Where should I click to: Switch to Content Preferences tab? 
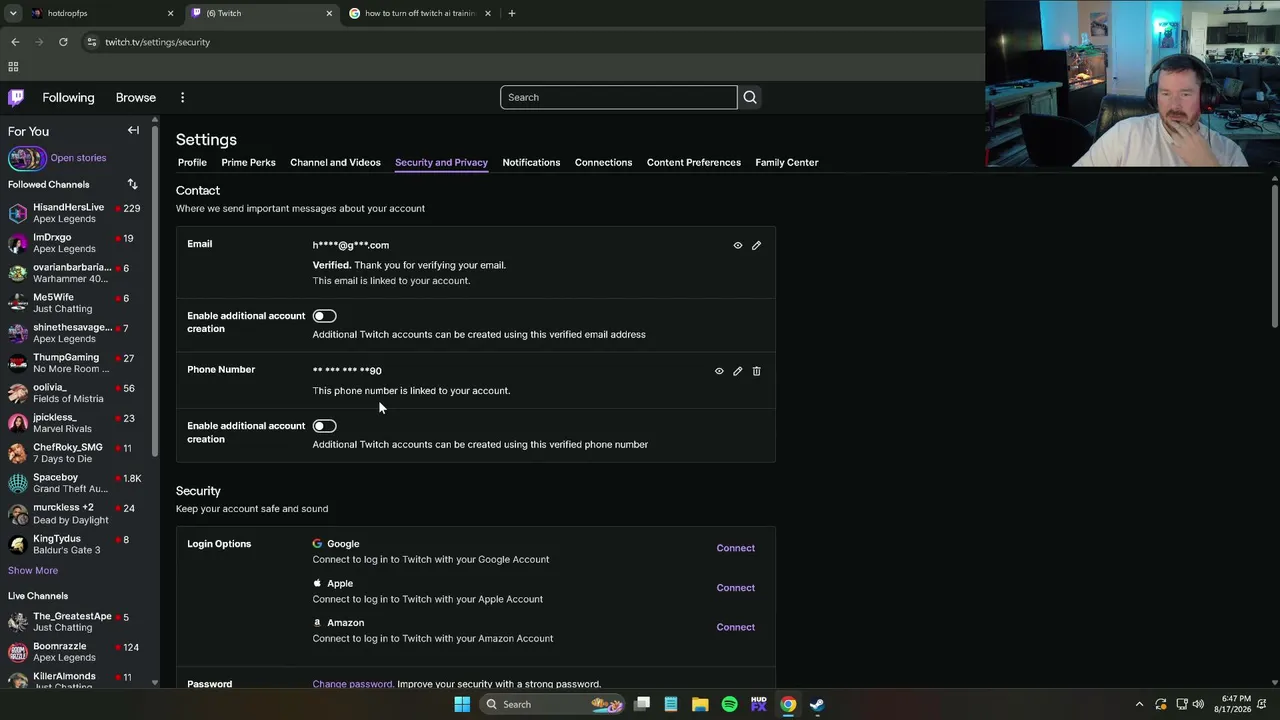[x=693, y=162]
